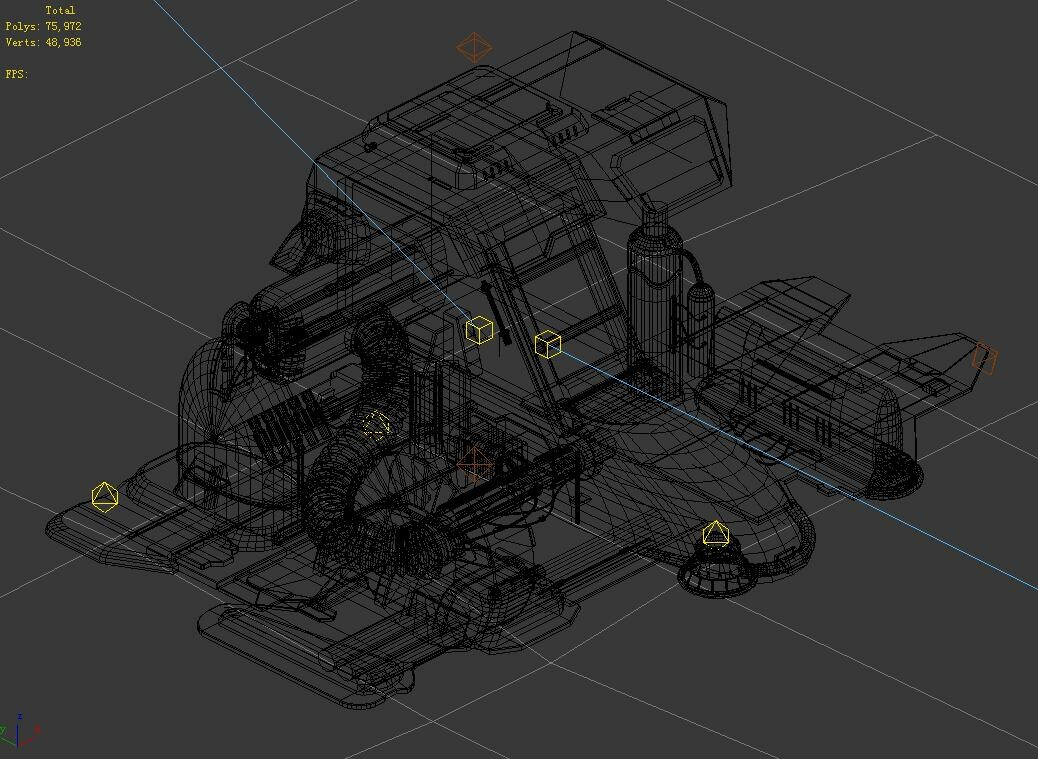Viewport: 1038px width, 759px height.
Task: Click the green Y axis of the world tripod
Action: coord(5,735)
